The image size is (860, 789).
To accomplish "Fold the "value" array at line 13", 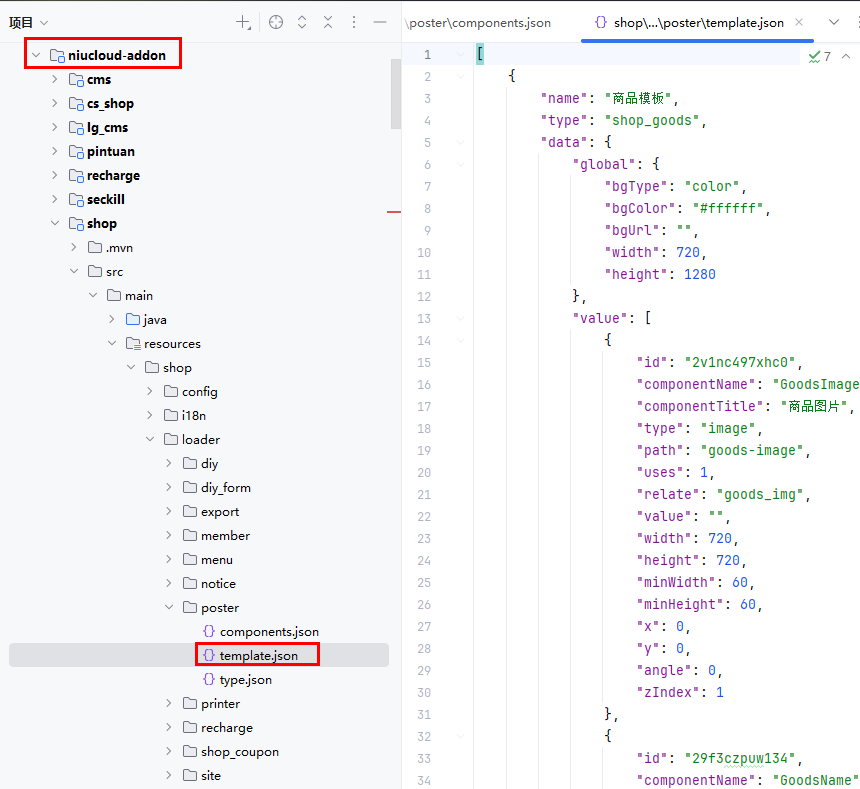I will coord(460,319).
